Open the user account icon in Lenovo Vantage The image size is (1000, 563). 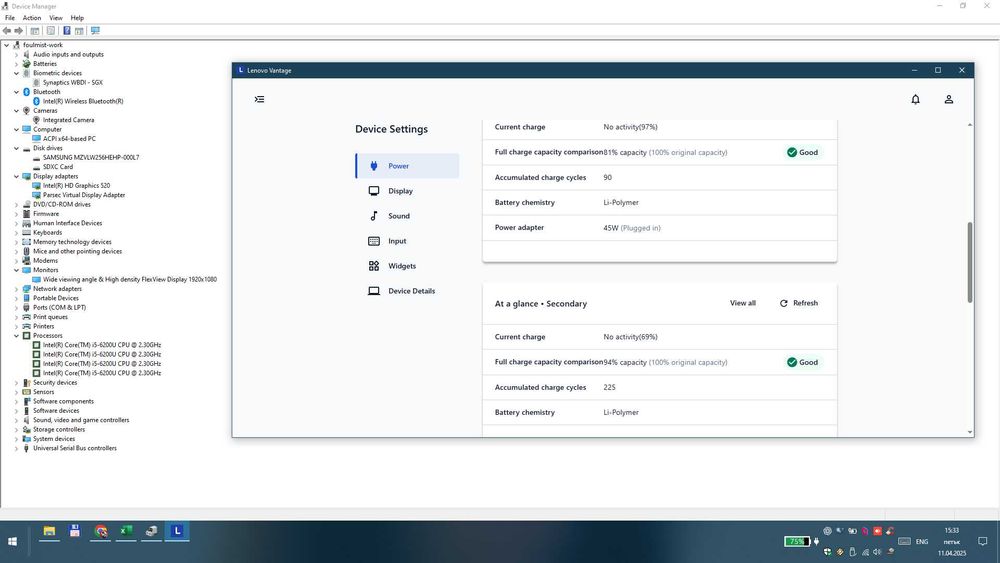click(x=948, y=99)
